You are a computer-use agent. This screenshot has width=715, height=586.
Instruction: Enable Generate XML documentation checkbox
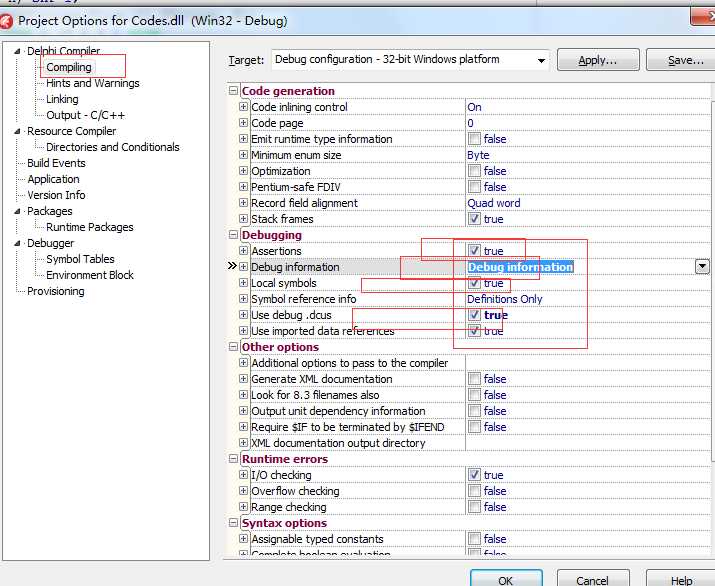474,379
